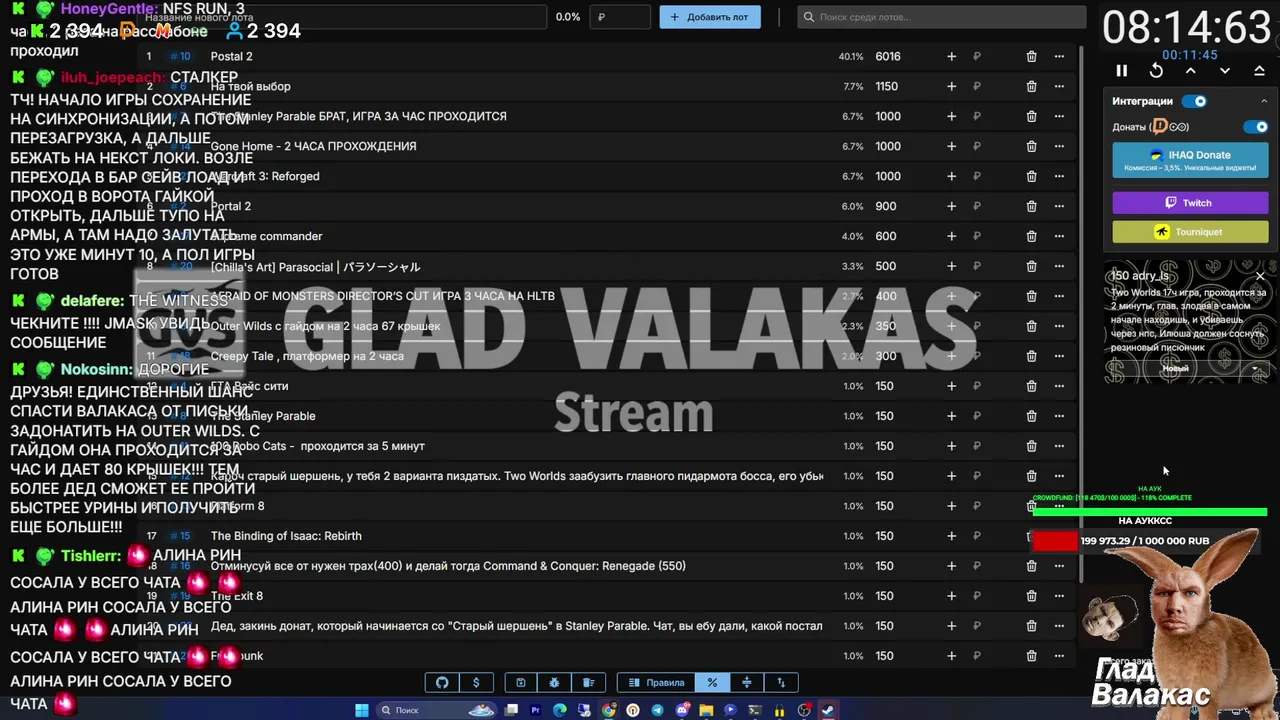Click the plus icon on Gone Home row
Screen dimensions: 1280x720
pyautogui.click(x=951, y=146)
